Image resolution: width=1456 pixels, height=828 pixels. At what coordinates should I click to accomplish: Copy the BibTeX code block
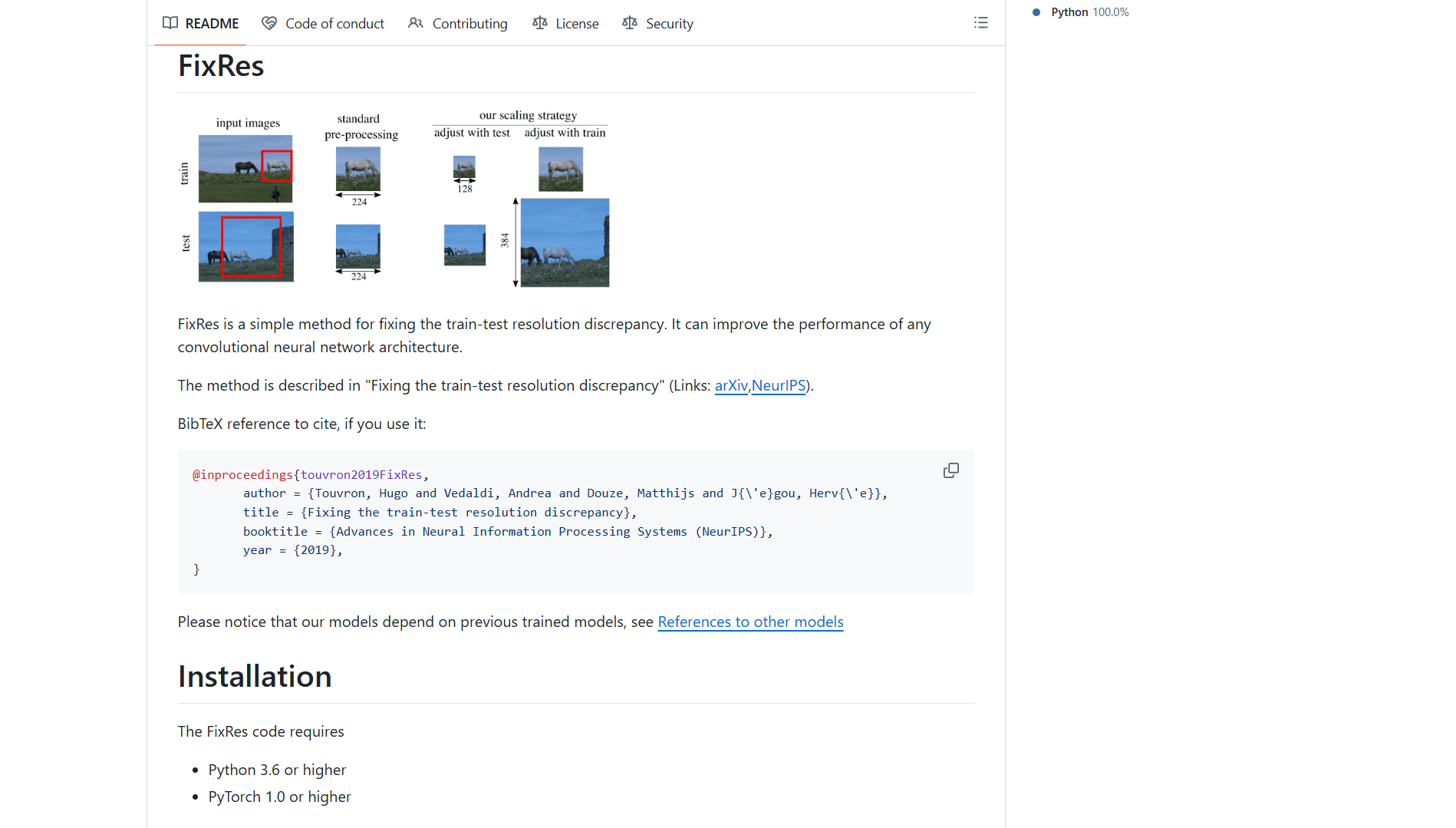point(950,470)
